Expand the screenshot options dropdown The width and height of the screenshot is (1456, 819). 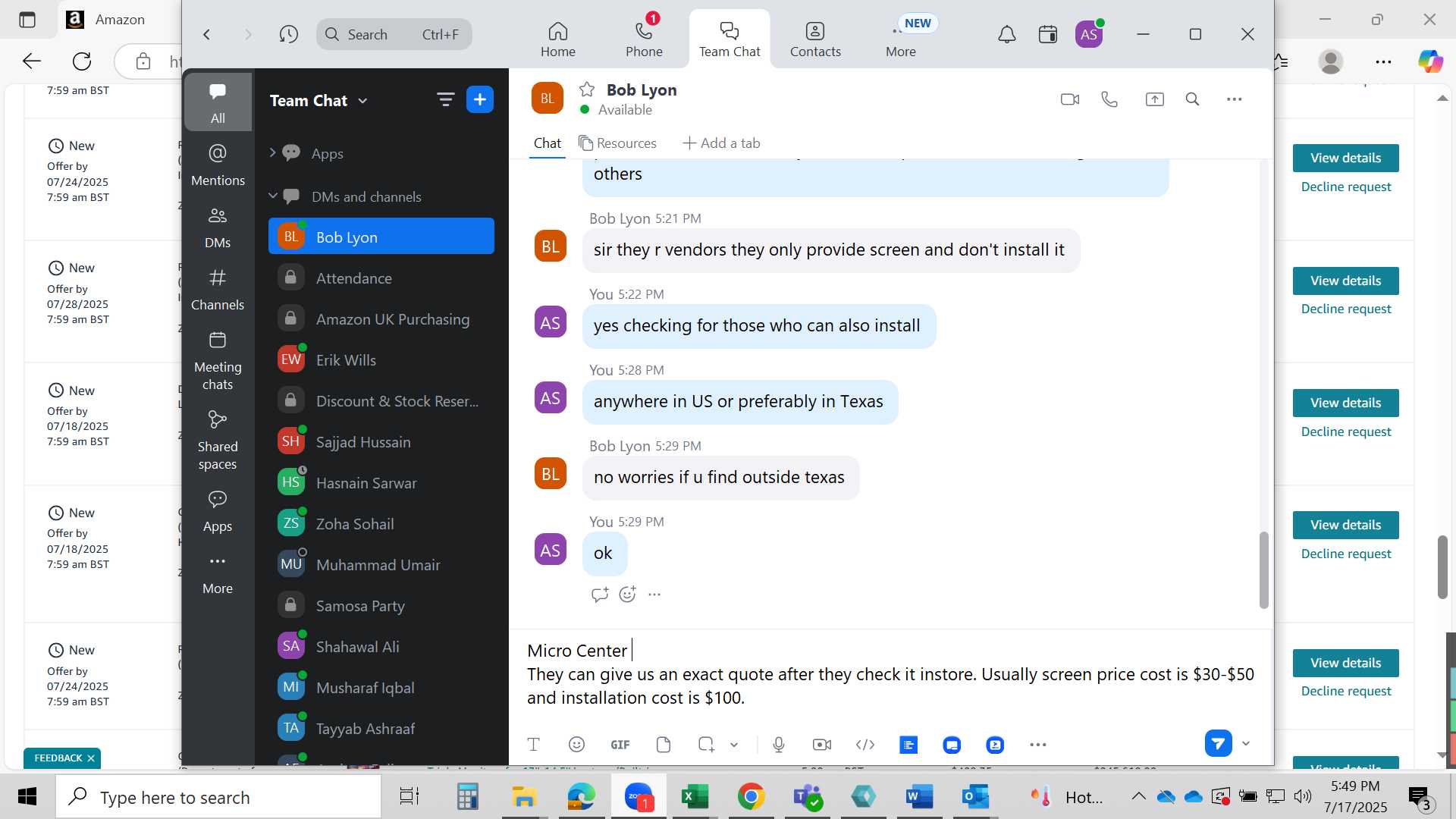pyautogui.click(x=734, y=745)
